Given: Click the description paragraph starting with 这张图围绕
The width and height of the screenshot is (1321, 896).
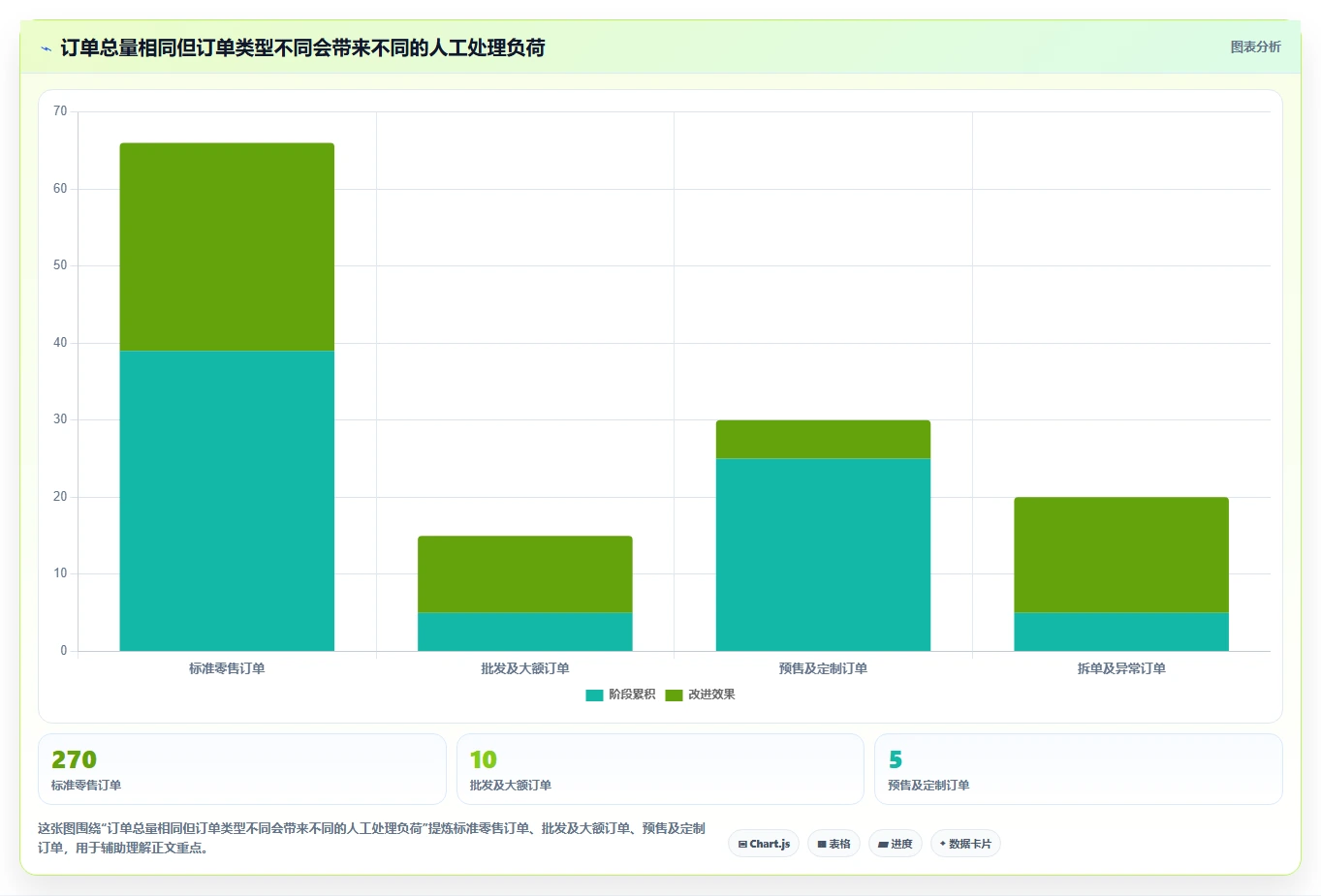Looking at the screenshot, I should [x=372, y=838].
